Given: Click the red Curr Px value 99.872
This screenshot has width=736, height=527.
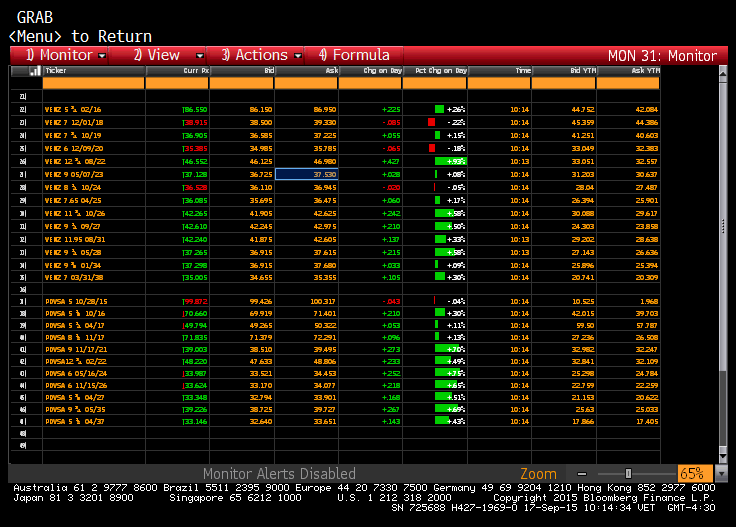Looking at the screenshot, I should 195,301.
